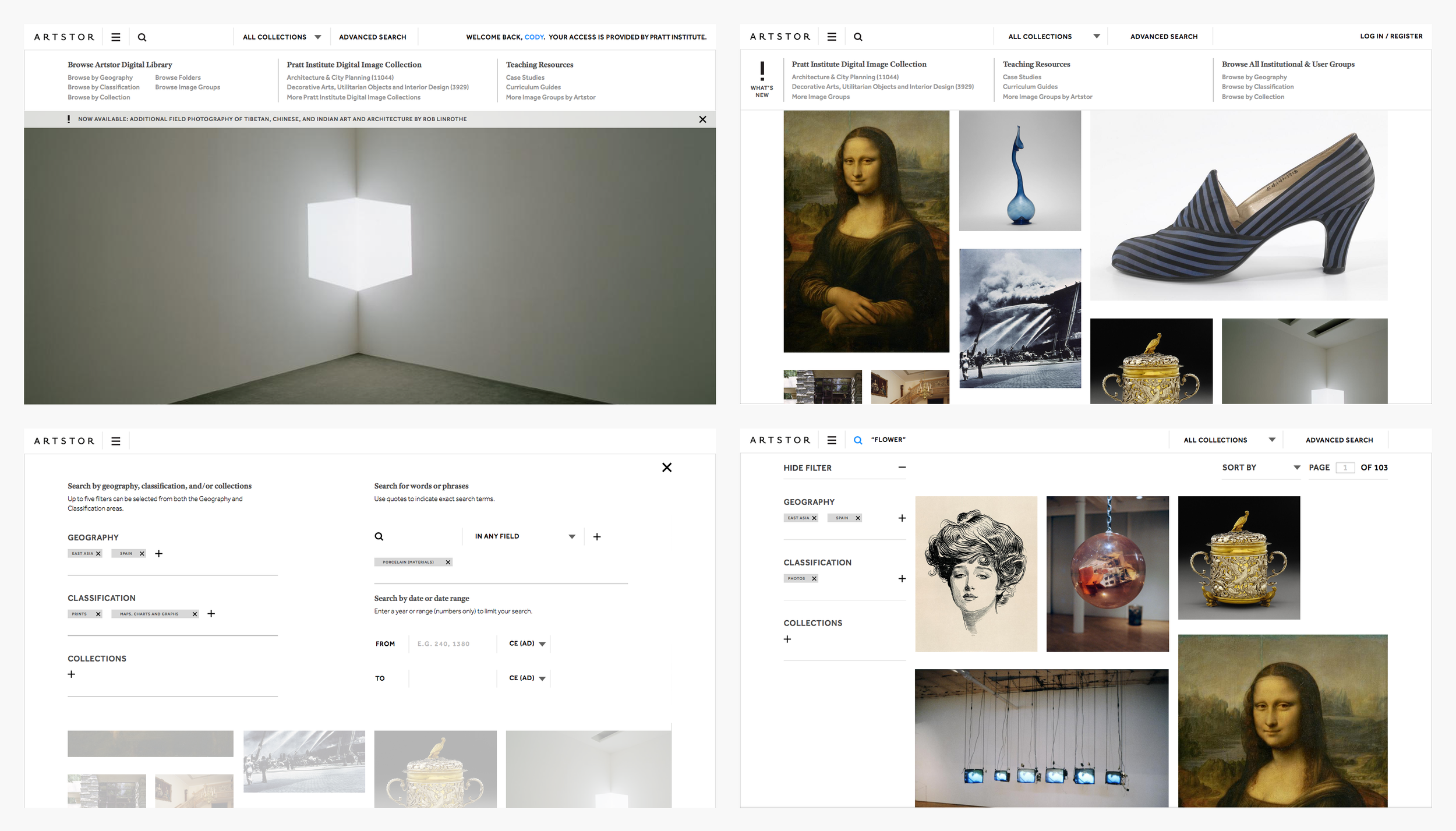
Task: Add Classification filter in results sidebar
Action: tap(902, 579)
